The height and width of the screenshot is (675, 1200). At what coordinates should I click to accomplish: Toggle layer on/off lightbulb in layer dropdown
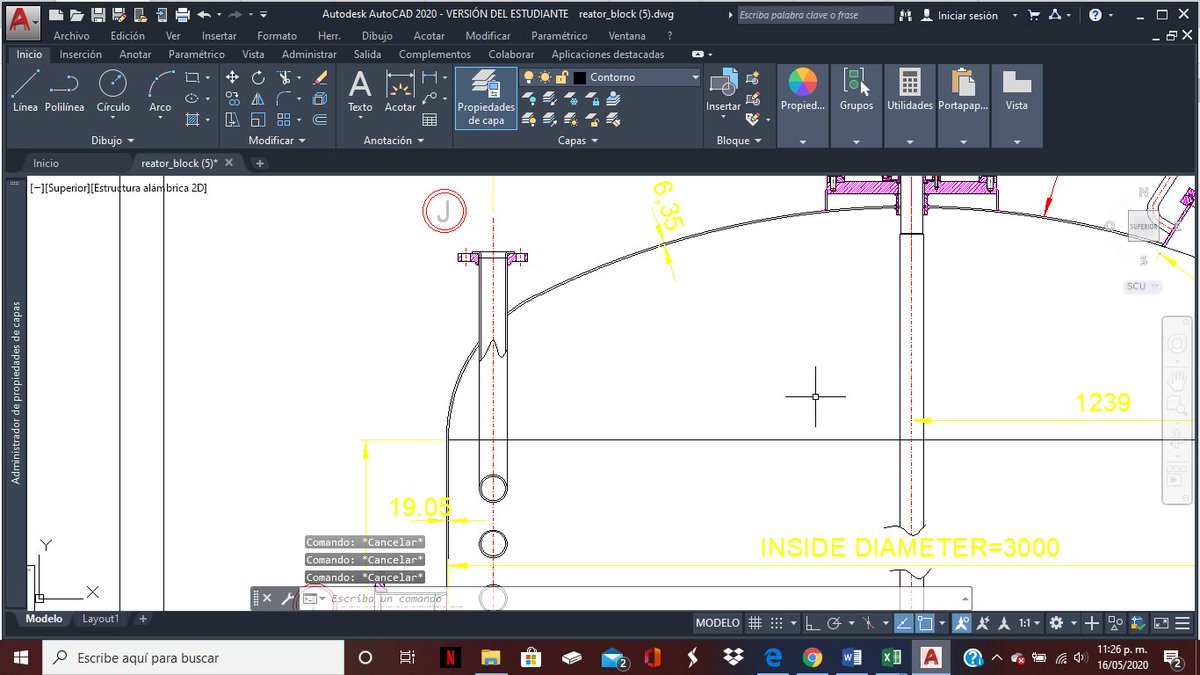click(x=529, y=78)
